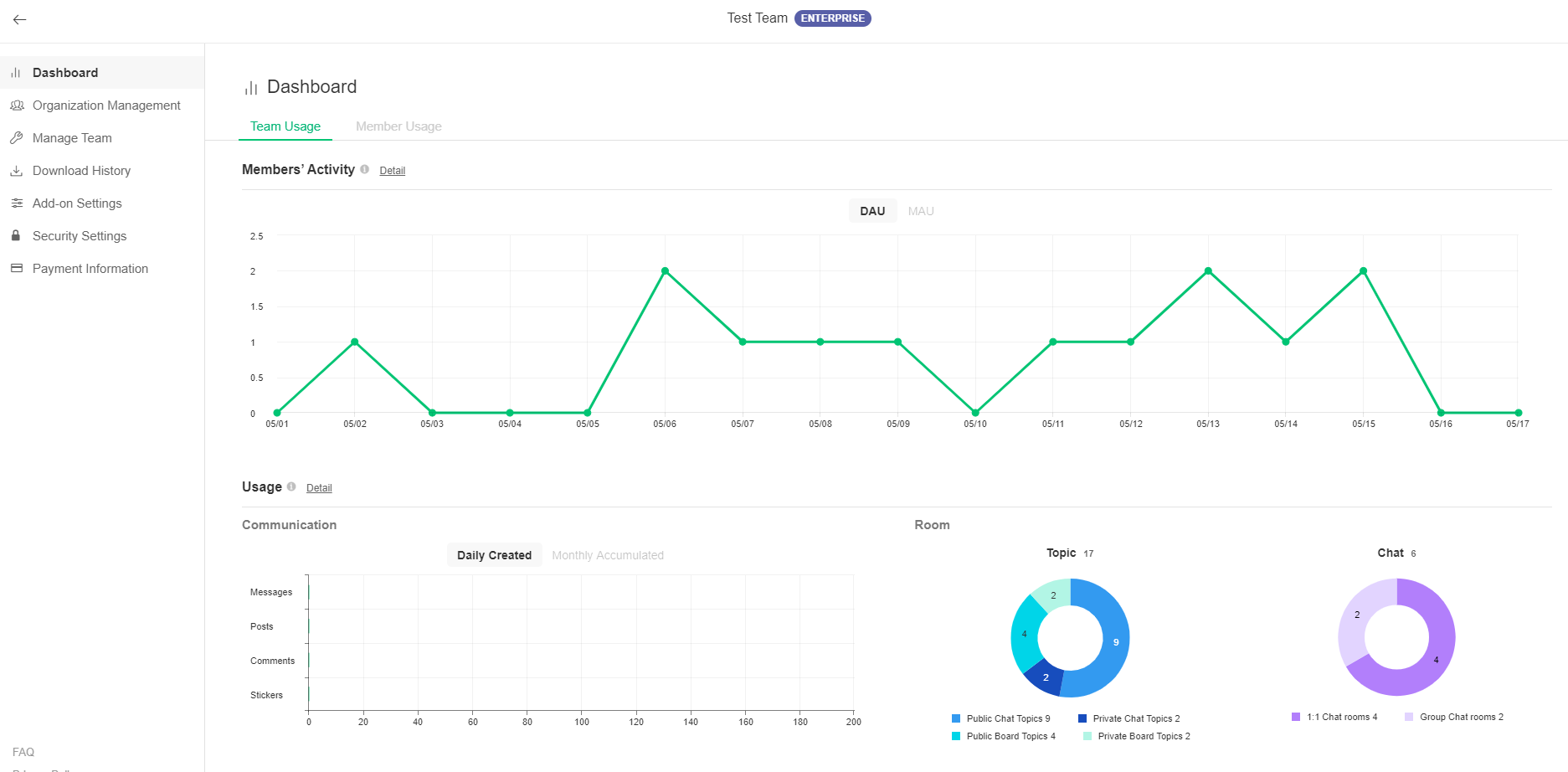
Task: Click the light lavender segment in Chat donut
Action: (1357, 615)
